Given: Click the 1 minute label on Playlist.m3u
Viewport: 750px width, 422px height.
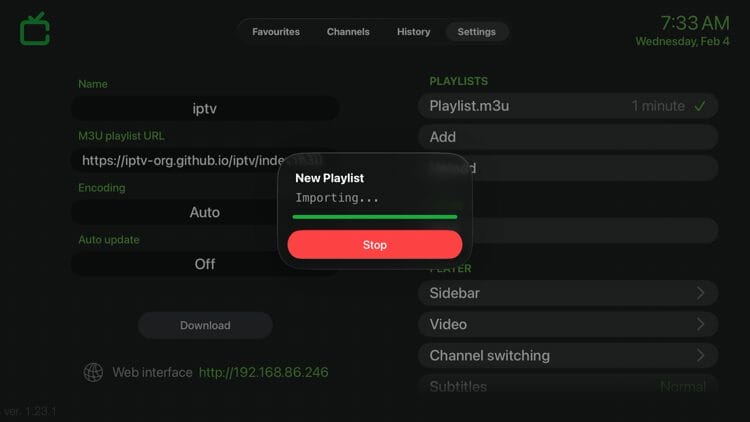Looking at the screenshot, I should click(x=658, y=106).
